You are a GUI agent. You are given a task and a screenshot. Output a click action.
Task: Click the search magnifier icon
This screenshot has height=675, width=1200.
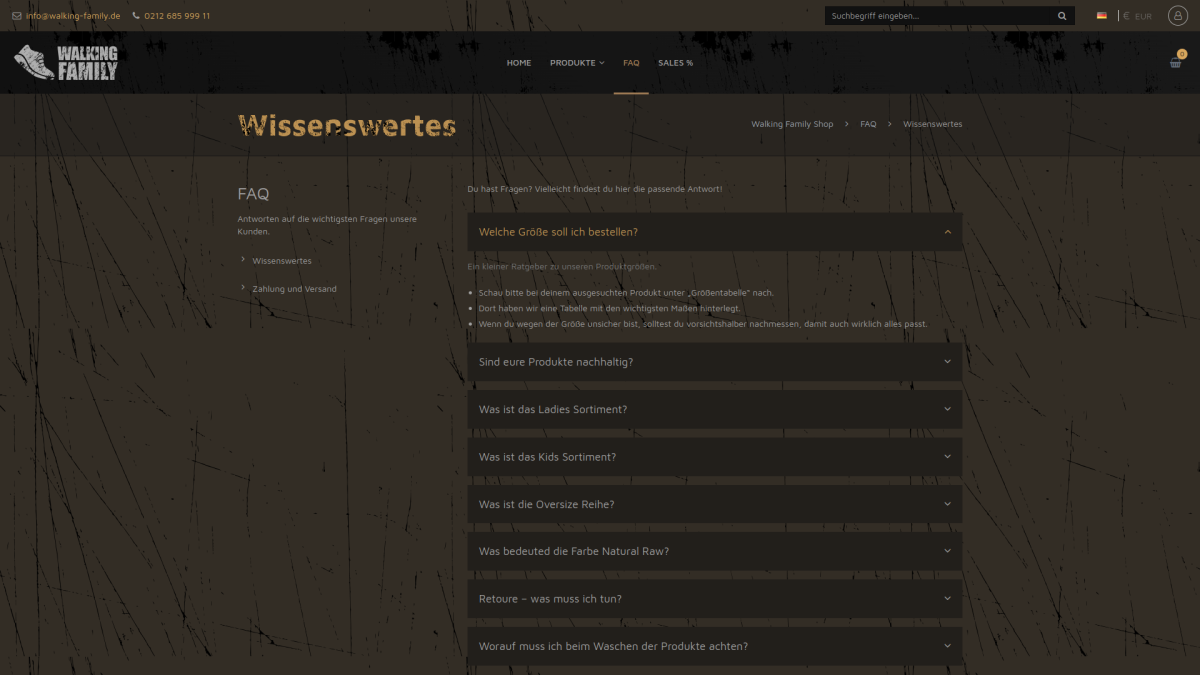pos(1062,16)
